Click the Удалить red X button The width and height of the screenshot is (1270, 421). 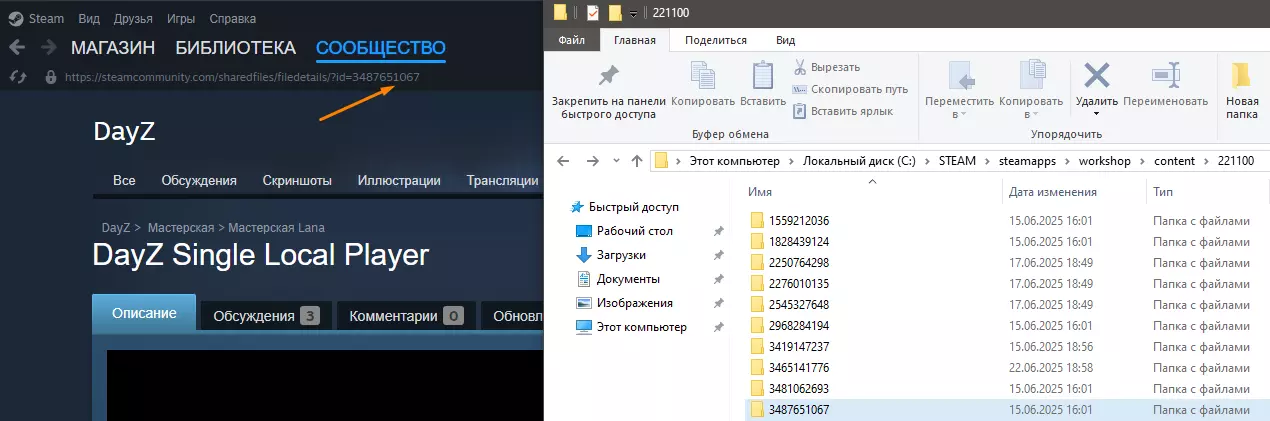click(x=1097, y=76)
